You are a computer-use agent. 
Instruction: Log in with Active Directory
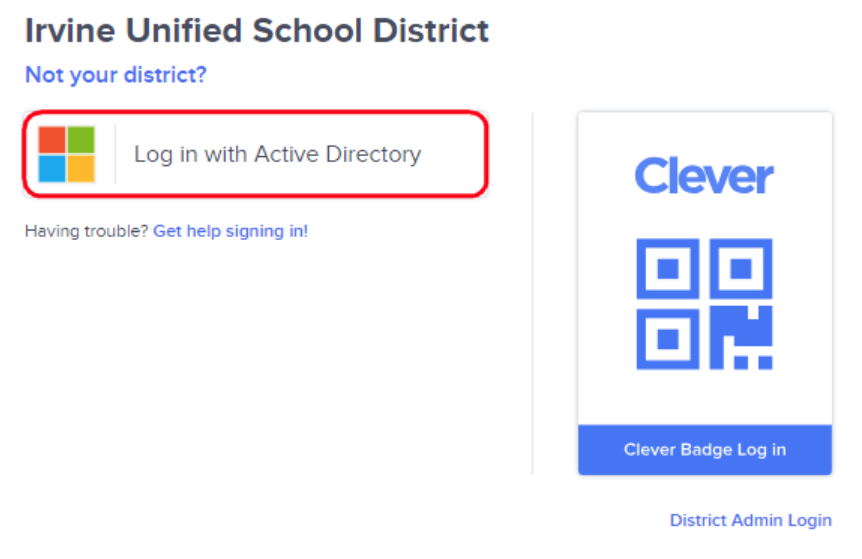(x=256, y=154)
